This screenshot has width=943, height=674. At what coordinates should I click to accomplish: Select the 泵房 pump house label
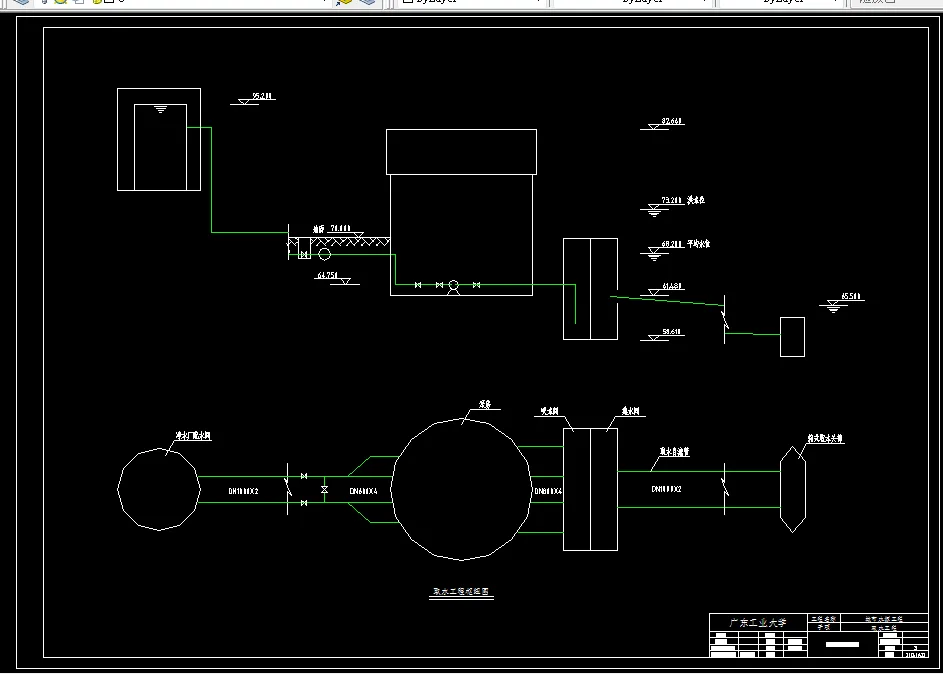click(485, 405)
